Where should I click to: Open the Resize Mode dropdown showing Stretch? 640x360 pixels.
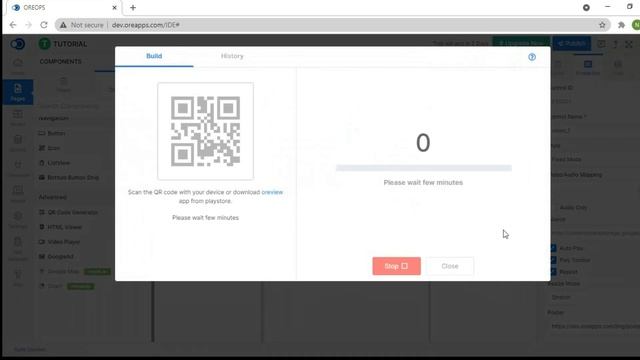(594, 297)
